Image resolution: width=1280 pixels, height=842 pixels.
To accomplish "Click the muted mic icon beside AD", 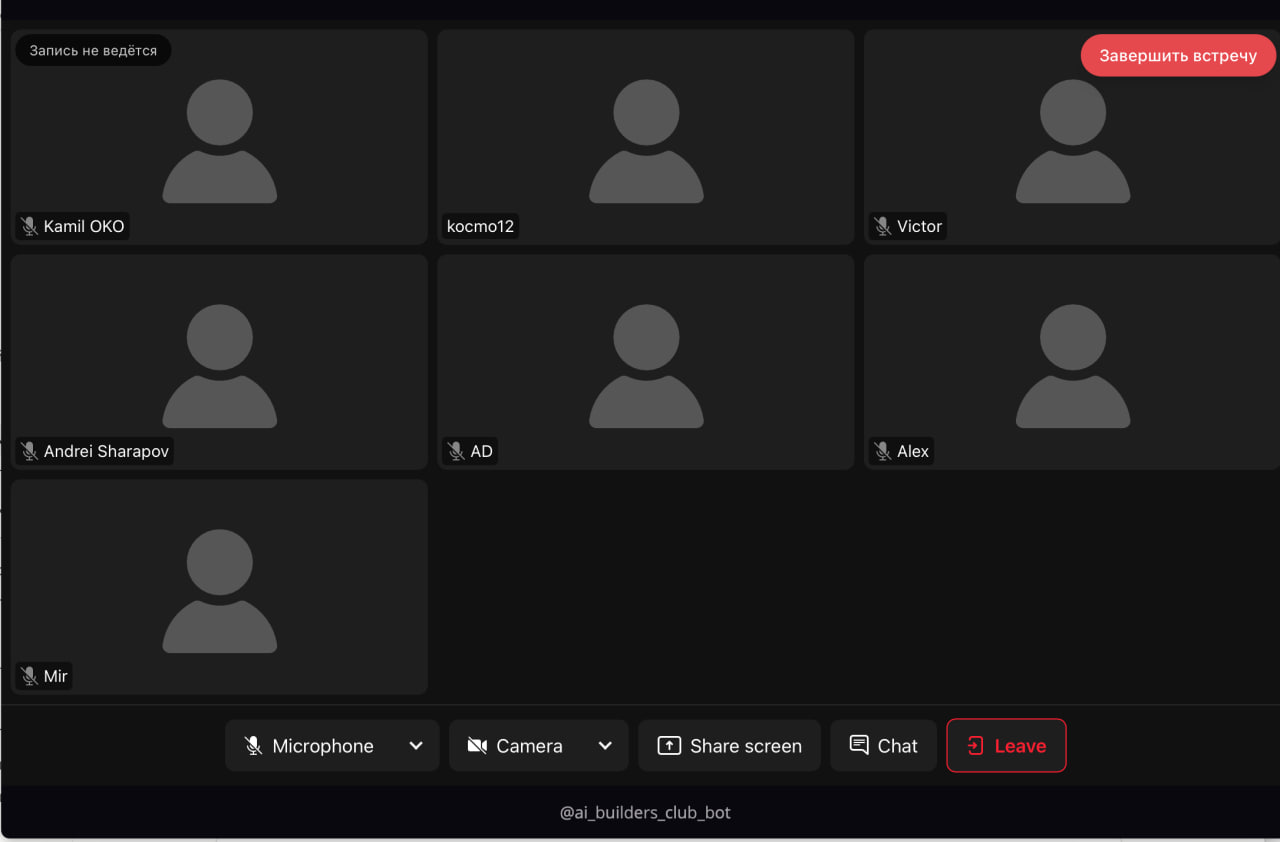I will (456, 452).
